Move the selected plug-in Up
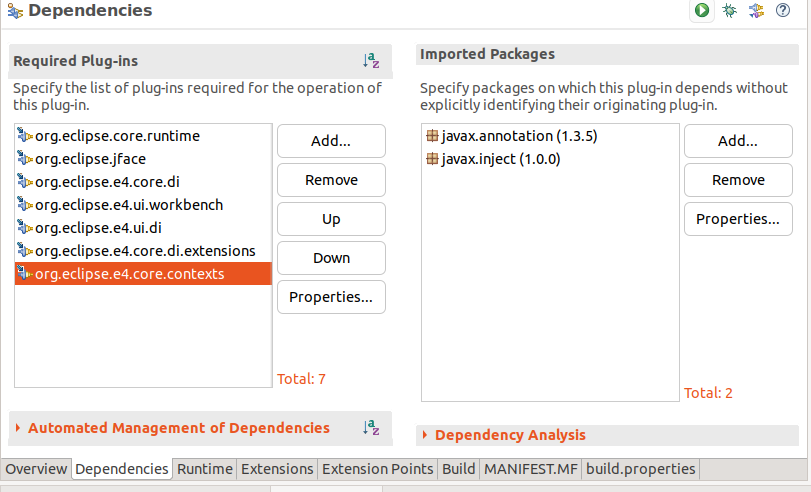 (x=331, y=219)
